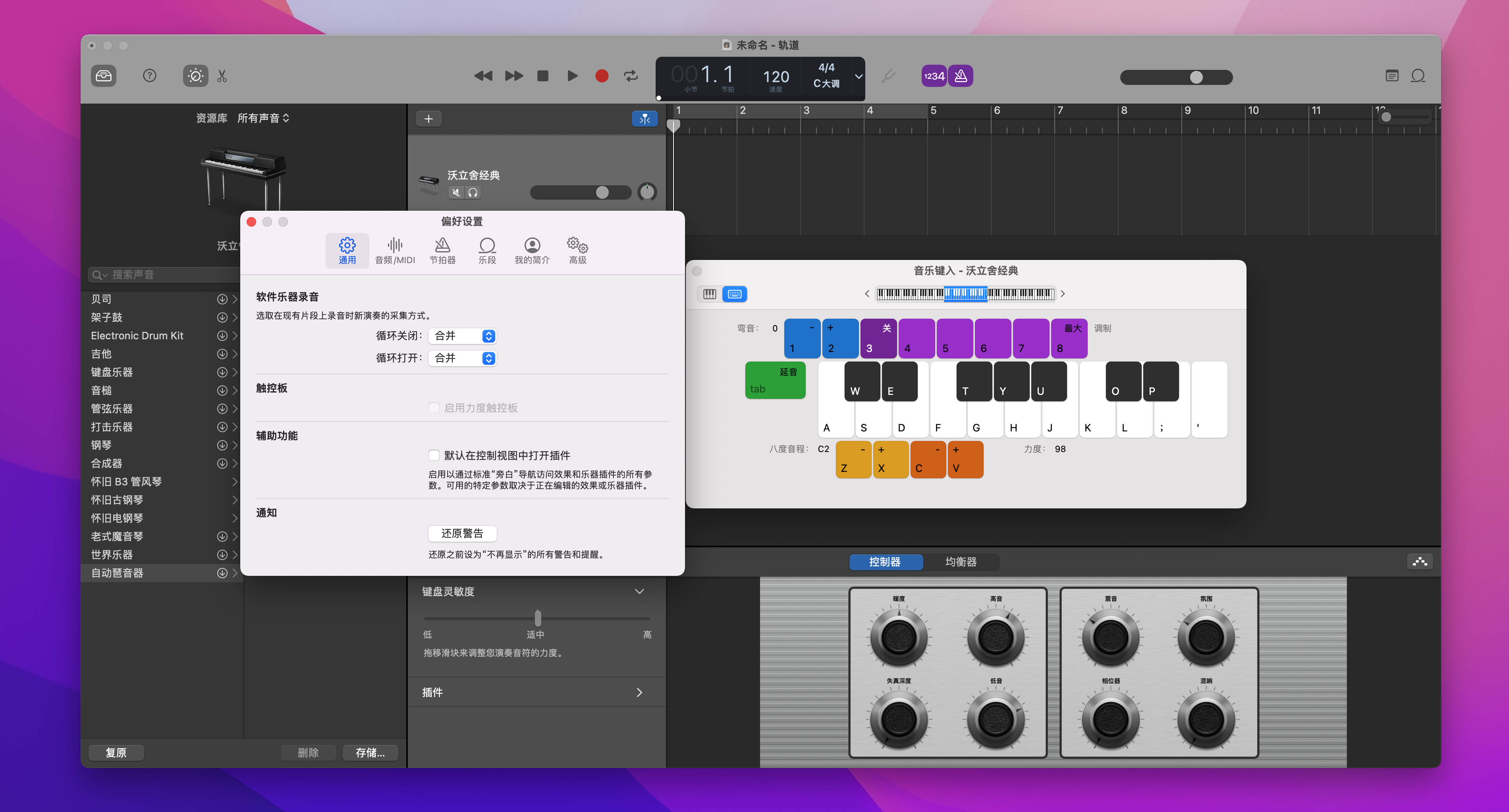Open the Loop Browser icon
This screenshot has width=1509, height=812.
[x=1418, y=76]
